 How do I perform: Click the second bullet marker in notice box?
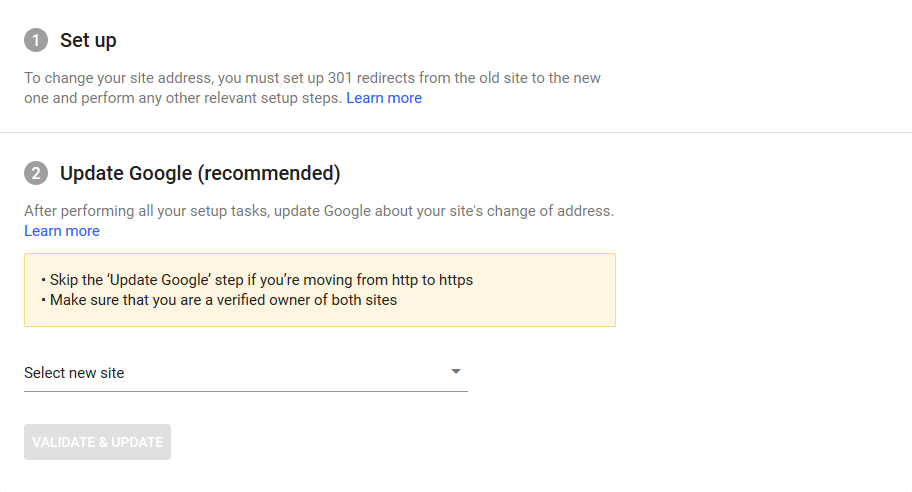tap(44, 301)
